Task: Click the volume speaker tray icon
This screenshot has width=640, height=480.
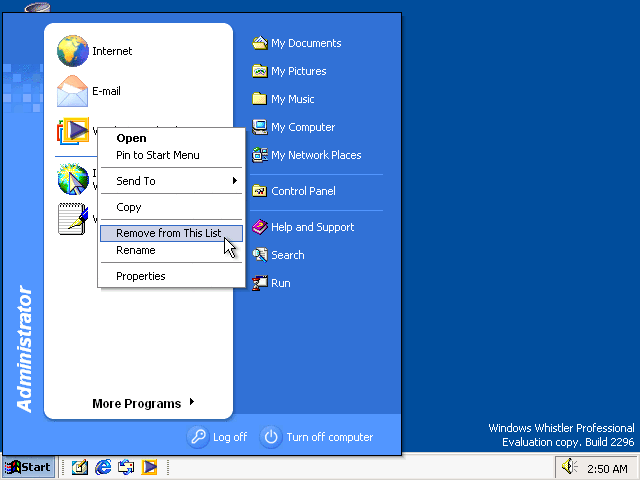Action: 569,467
